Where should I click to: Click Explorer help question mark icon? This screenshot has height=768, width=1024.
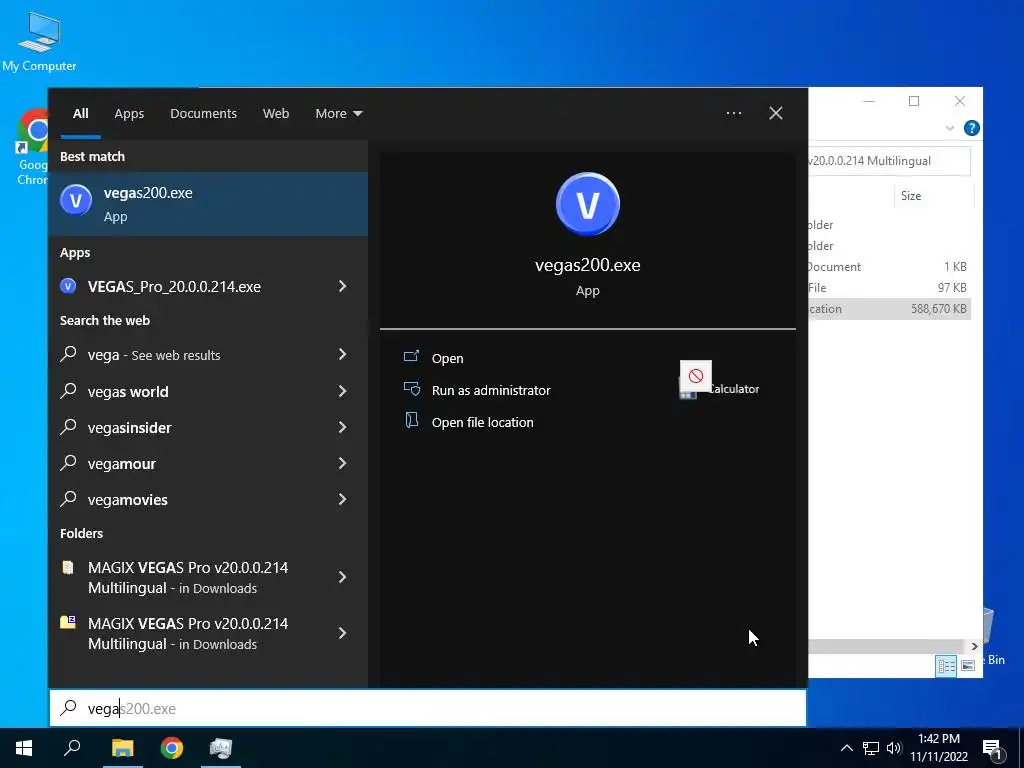(972, 128)
